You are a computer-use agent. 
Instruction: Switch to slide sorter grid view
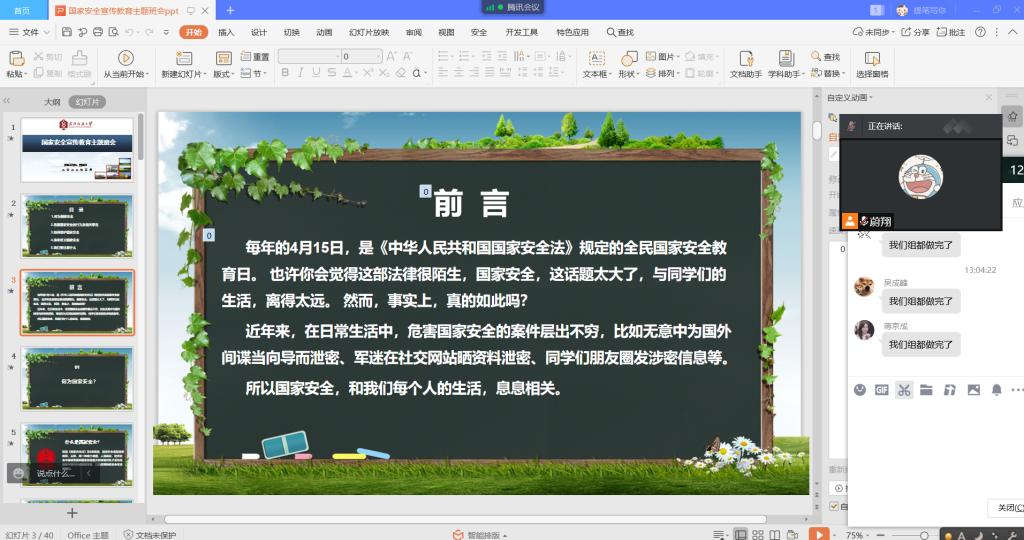tap(759, 535)
